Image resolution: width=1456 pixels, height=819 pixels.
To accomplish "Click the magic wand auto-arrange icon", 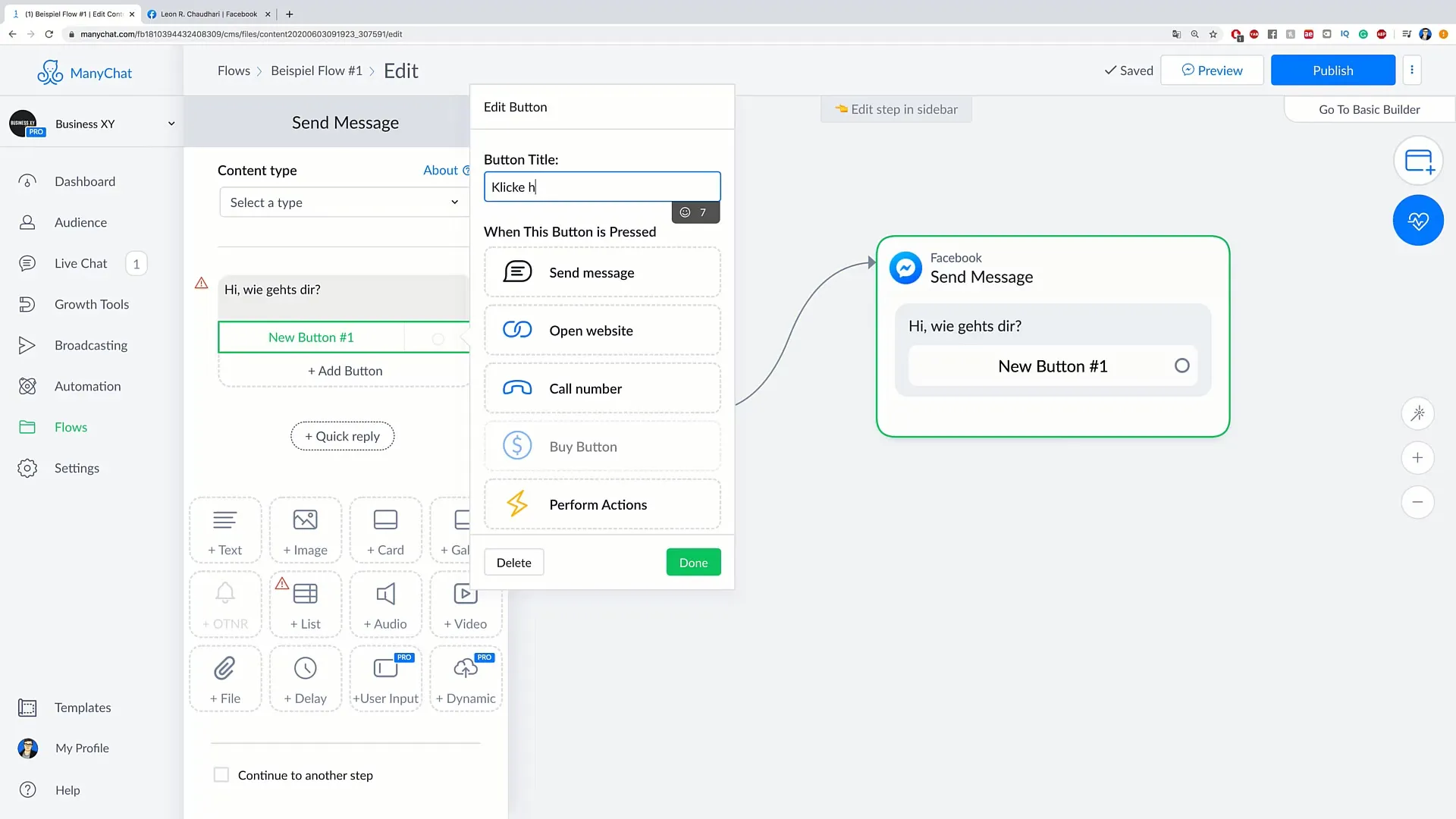I will pos(1417,413).
